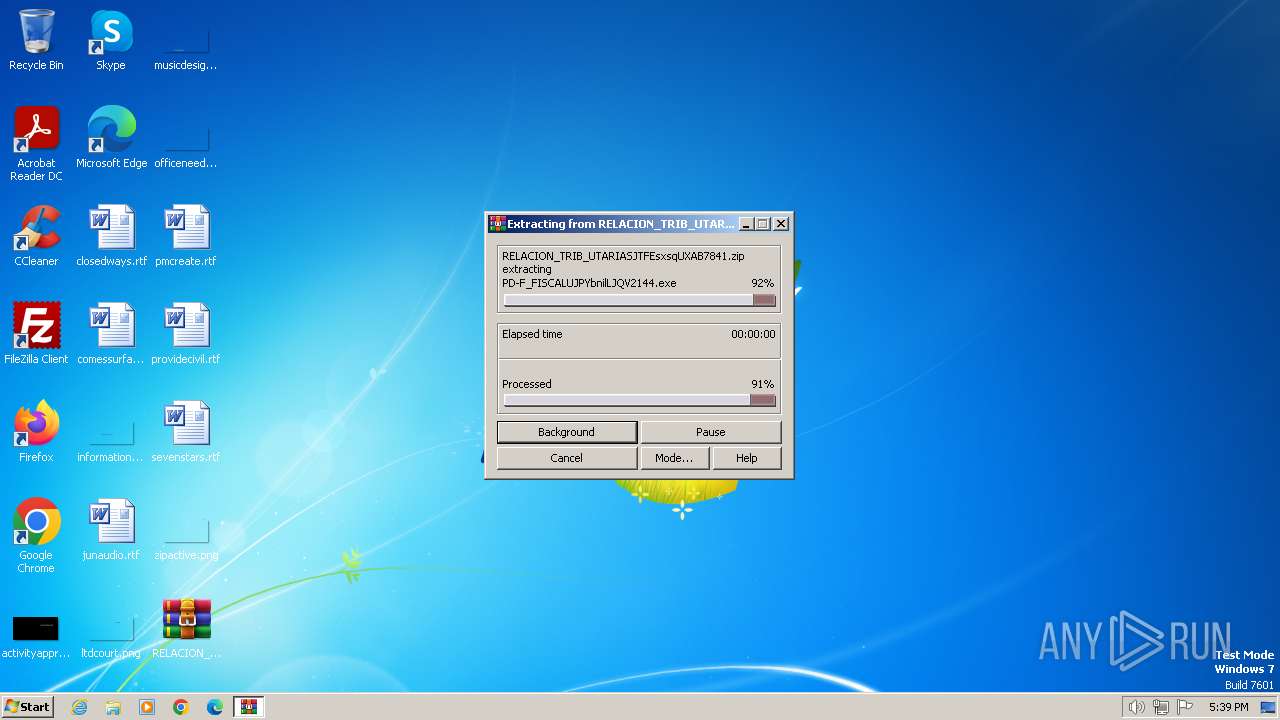1280x720 pixels.
Task: Select closedways.rtf document icon
Action: click(x=111, y=235)
